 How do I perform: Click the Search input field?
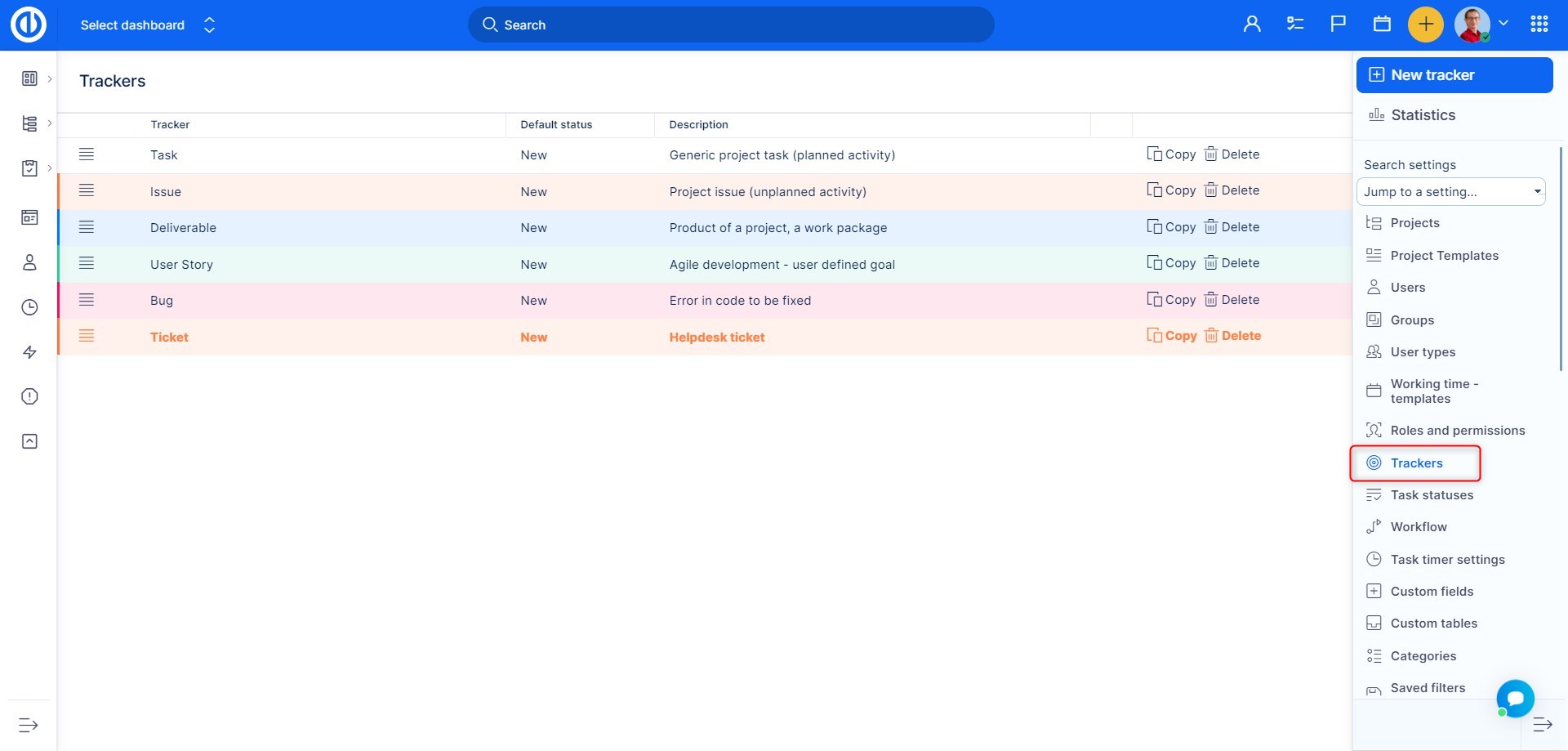point(731,25)
